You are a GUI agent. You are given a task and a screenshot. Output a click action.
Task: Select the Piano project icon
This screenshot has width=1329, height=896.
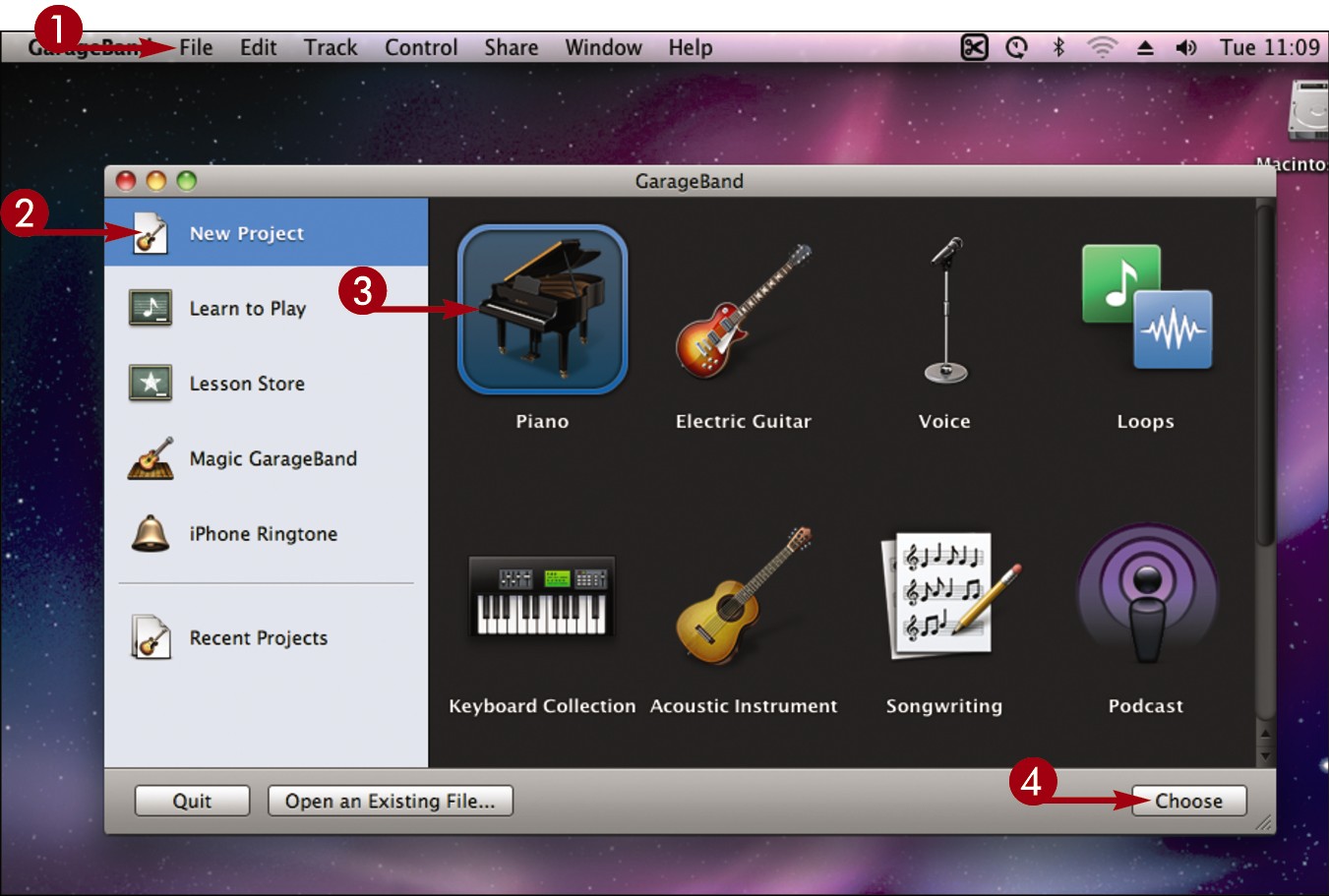click(542, 309)
